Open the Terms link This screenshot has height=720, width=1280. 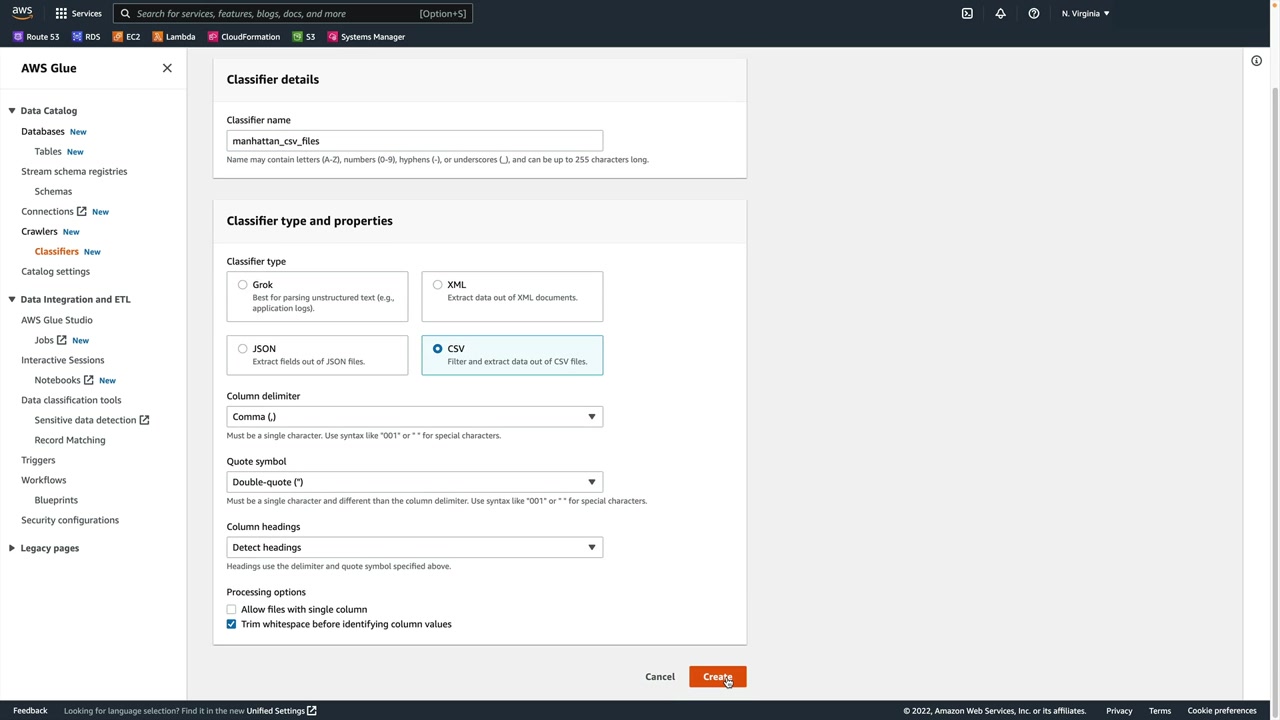pos(1160,711)
